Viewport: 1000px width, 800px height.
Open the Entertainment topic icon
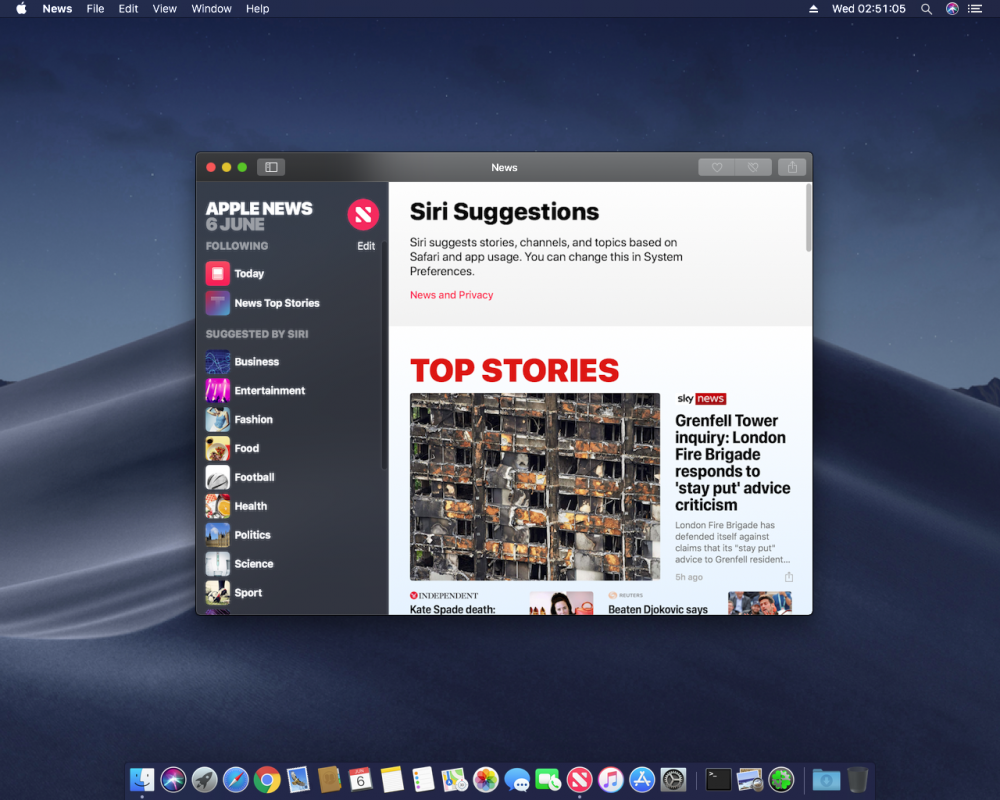(x=217, y=390)
